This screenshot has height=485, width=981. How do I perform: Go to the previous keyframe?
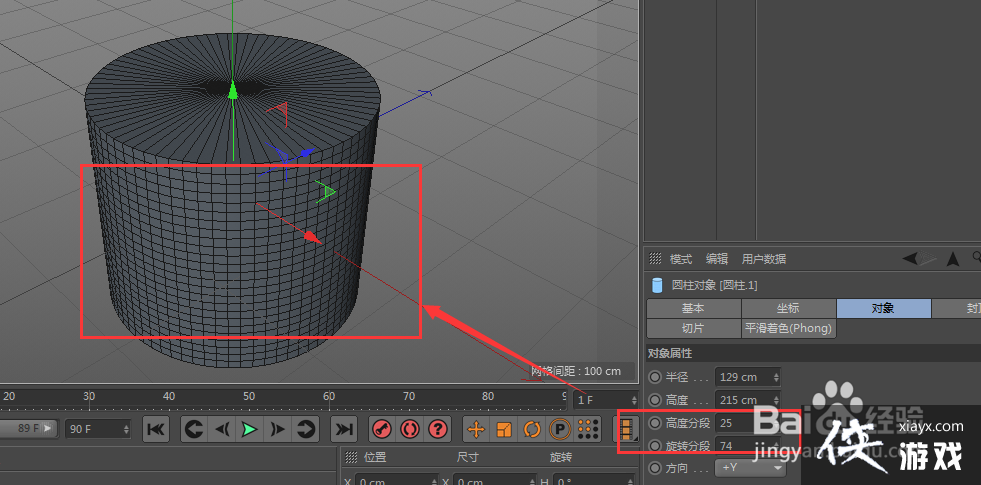193,429
